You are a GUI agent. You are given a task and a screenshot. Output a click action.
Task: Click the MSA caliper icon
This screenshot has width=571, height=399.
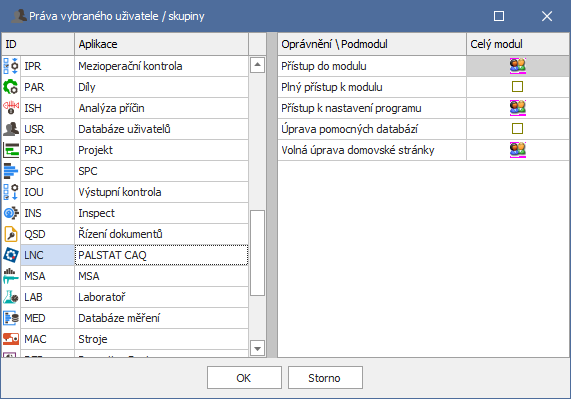11,276
